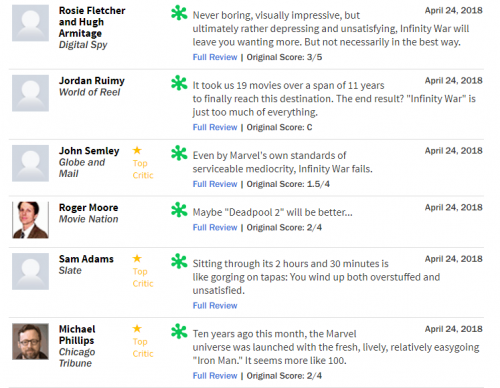
Task: Open Roger Moore's Full Review link
Action: coord(215,227)
